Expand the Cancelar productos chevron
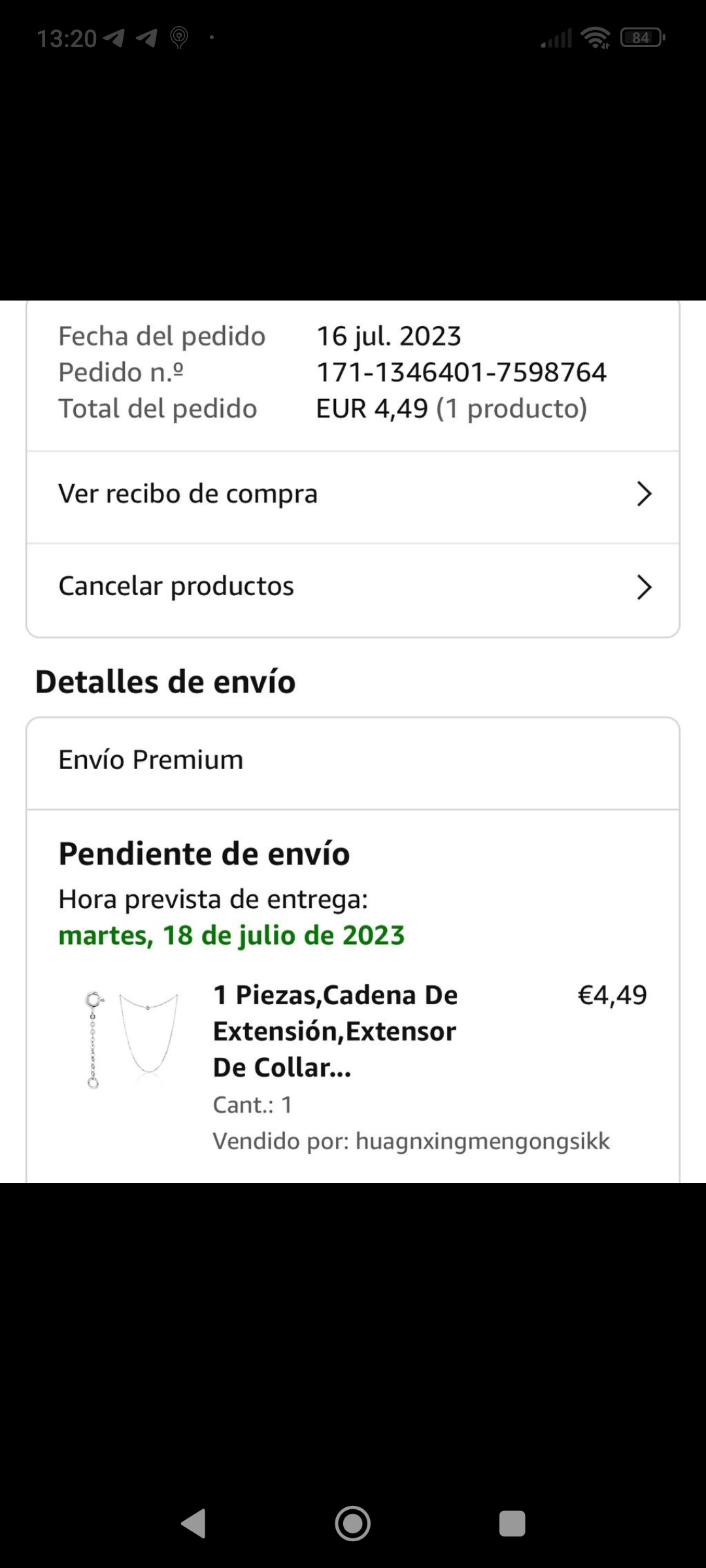 pos(644,587)
